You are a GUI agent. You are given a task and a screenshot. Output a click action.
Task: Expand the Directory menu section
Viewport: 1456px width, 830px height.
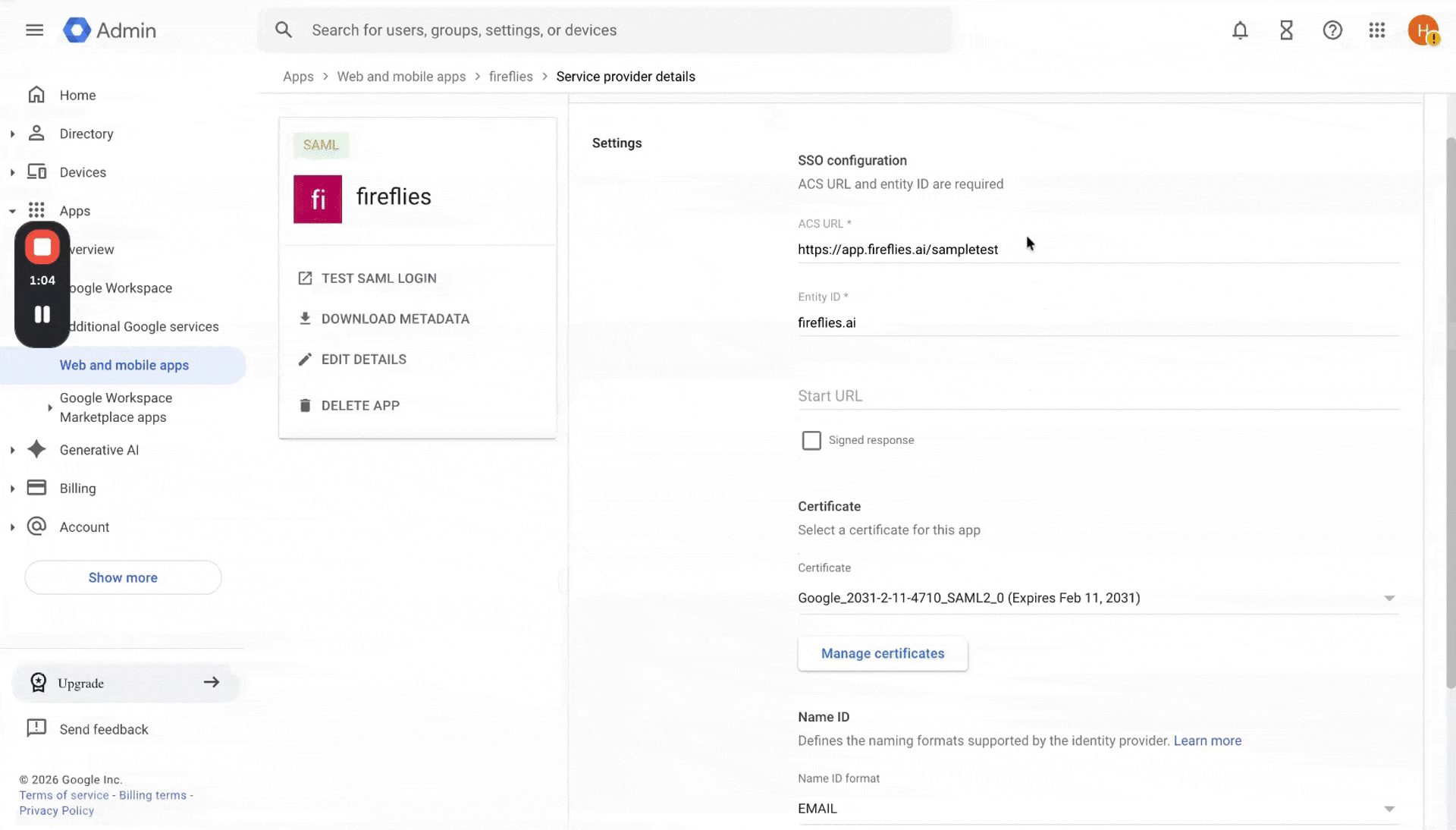[12, 134]
